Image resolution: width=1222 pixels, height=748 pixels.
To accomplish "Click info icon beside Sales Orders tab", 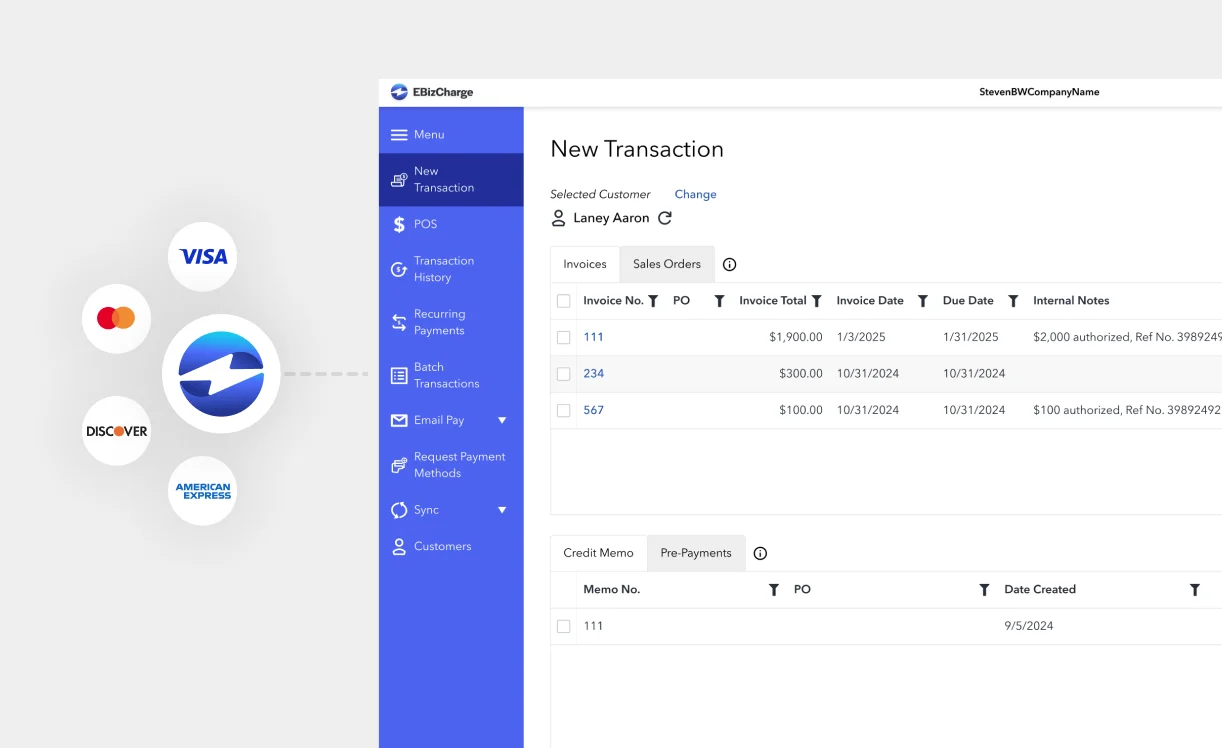I will pyautogui.click(x=729, y=265).
